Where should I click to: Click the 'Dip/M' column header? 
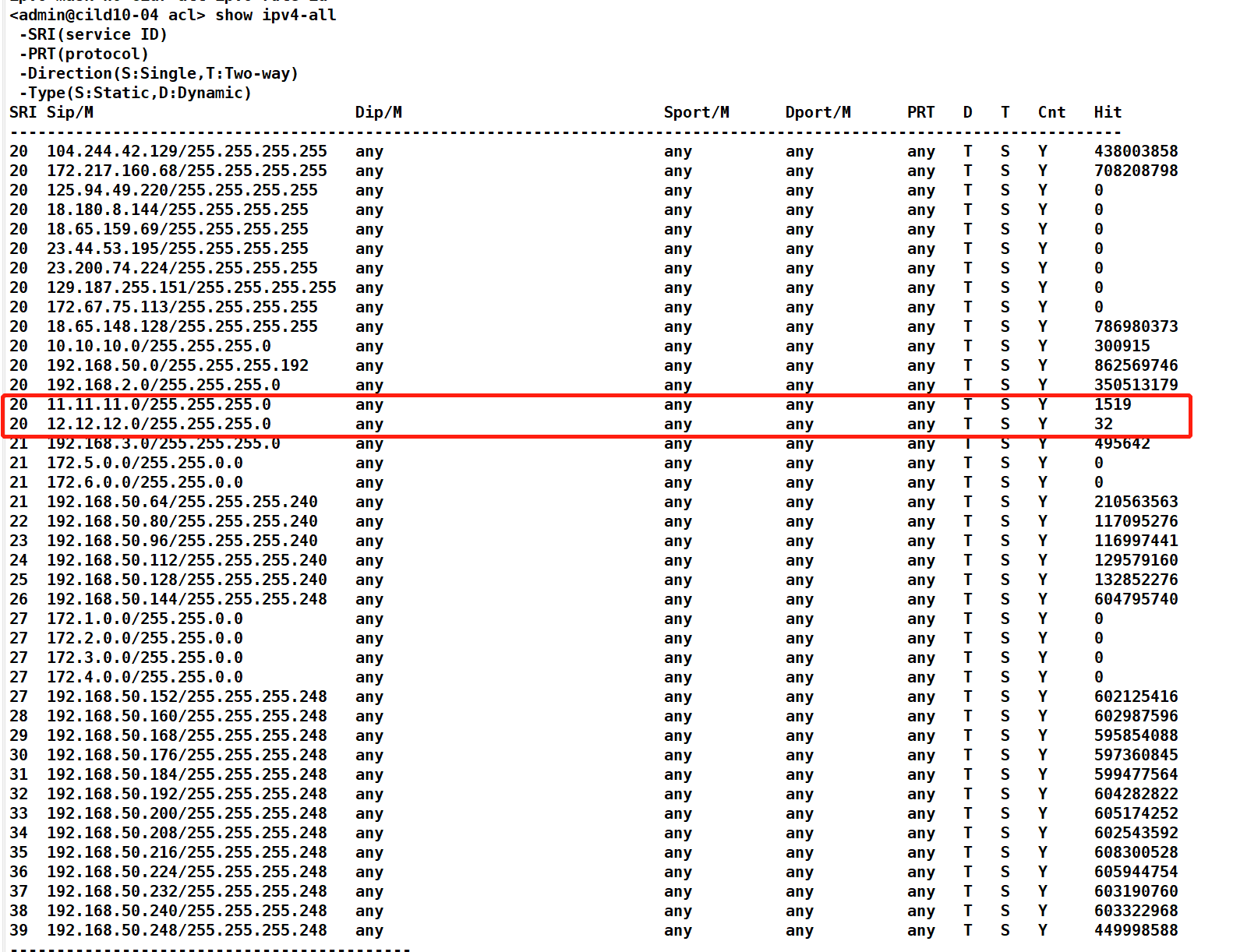pos(378,112)
